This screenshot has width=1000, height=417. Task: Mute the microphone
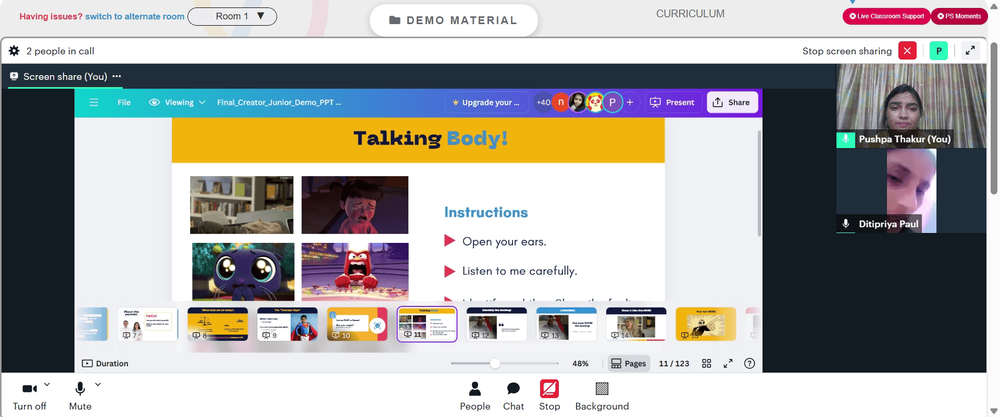[x=80, y=395]
